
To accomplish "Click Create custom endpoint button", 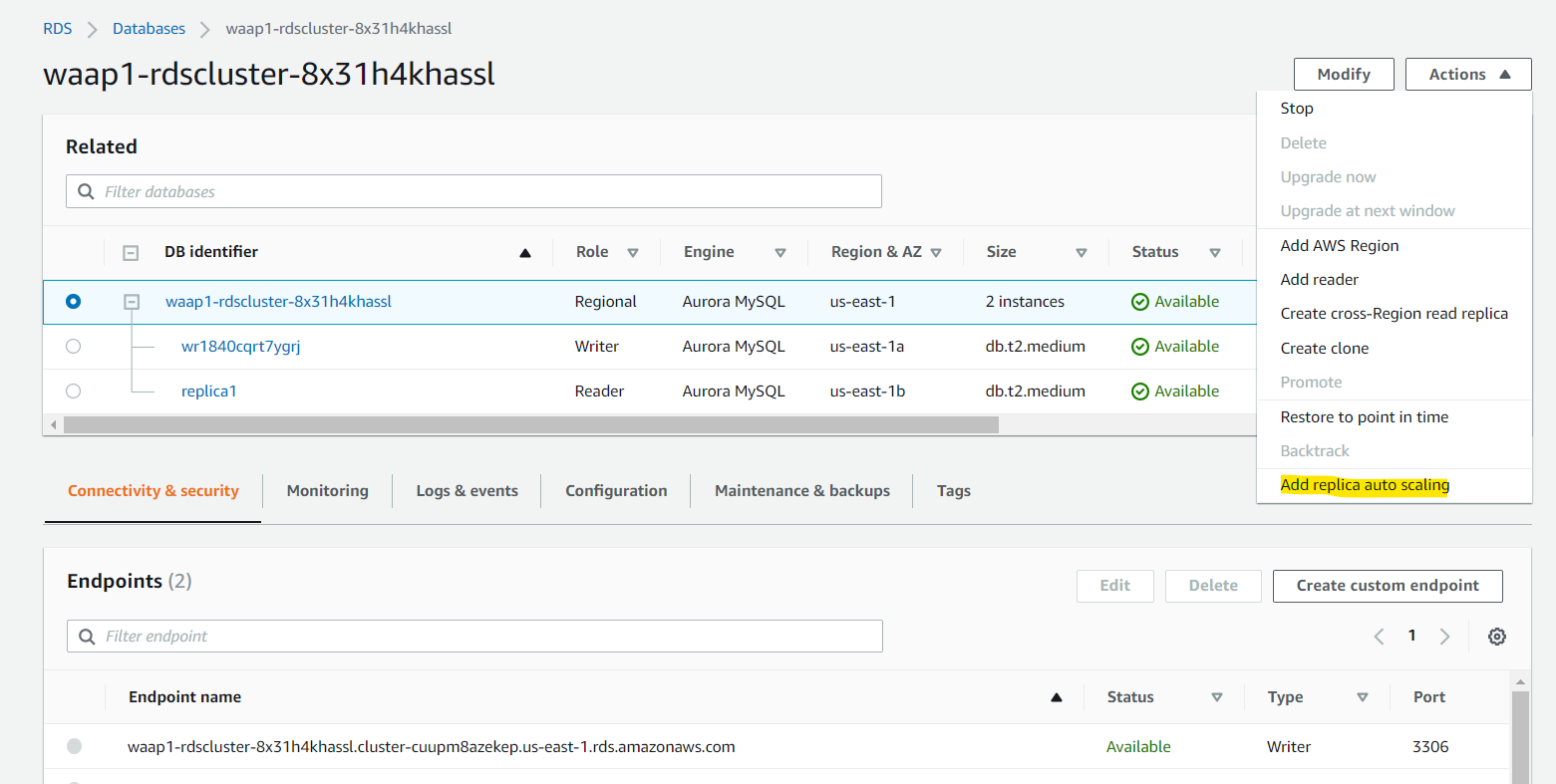I will click(x=1388, y=586).
